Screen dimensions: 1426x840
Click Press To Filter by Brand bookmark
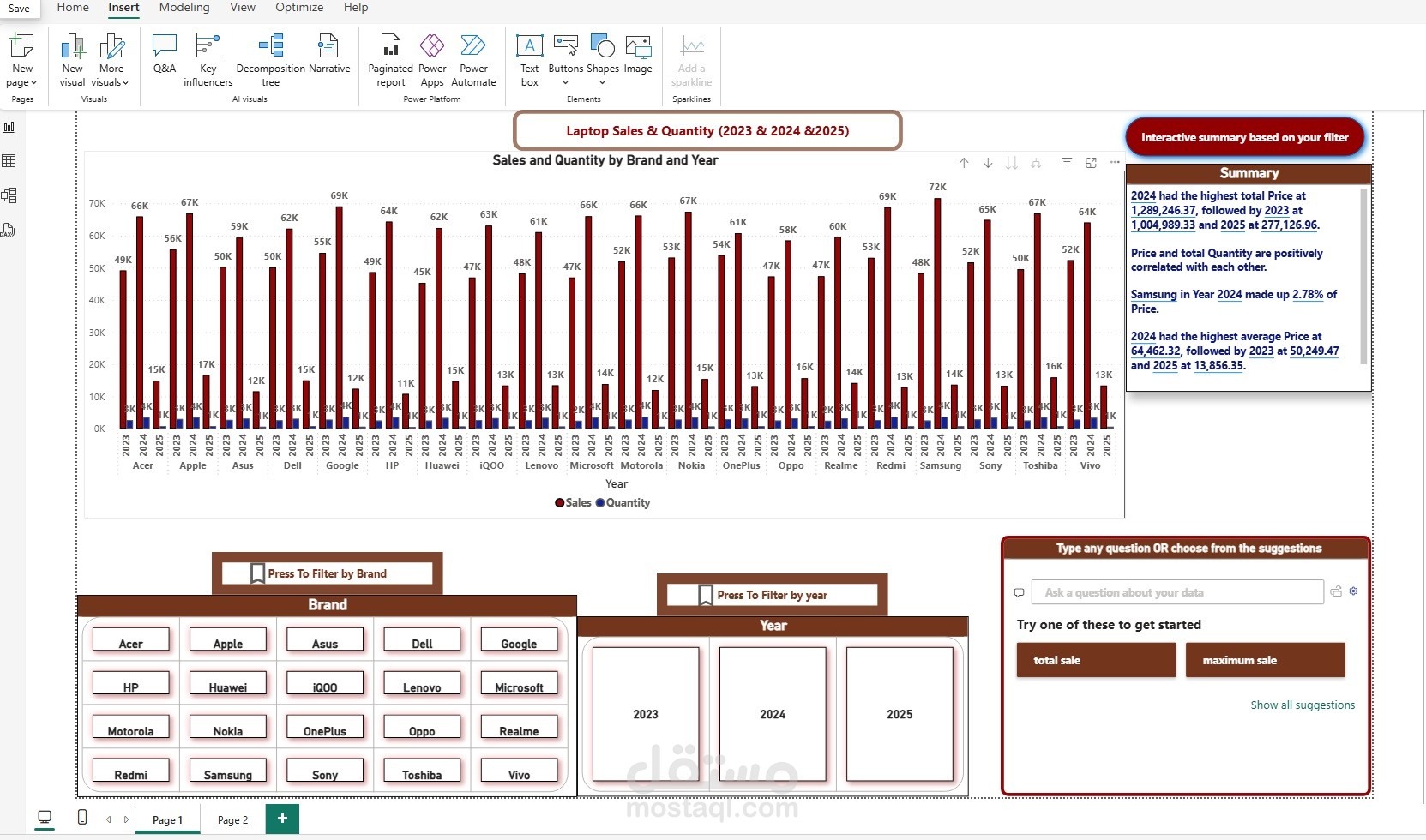327,573
